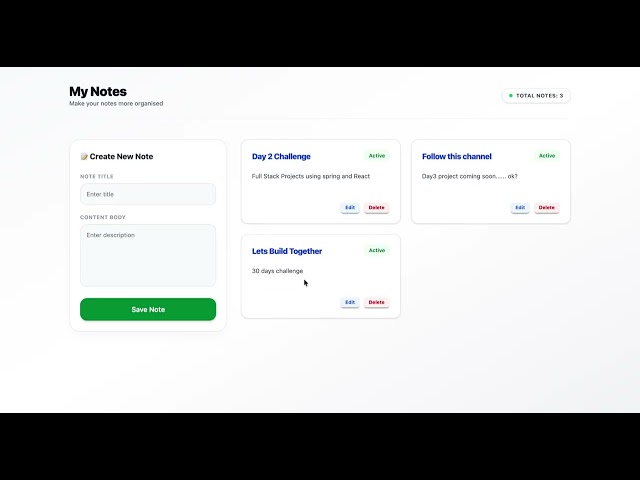Viewport: 640px width, 480px height.
Task: Click the notepad emoji icon beside Create New Note
Action: (x=84, y=156)
